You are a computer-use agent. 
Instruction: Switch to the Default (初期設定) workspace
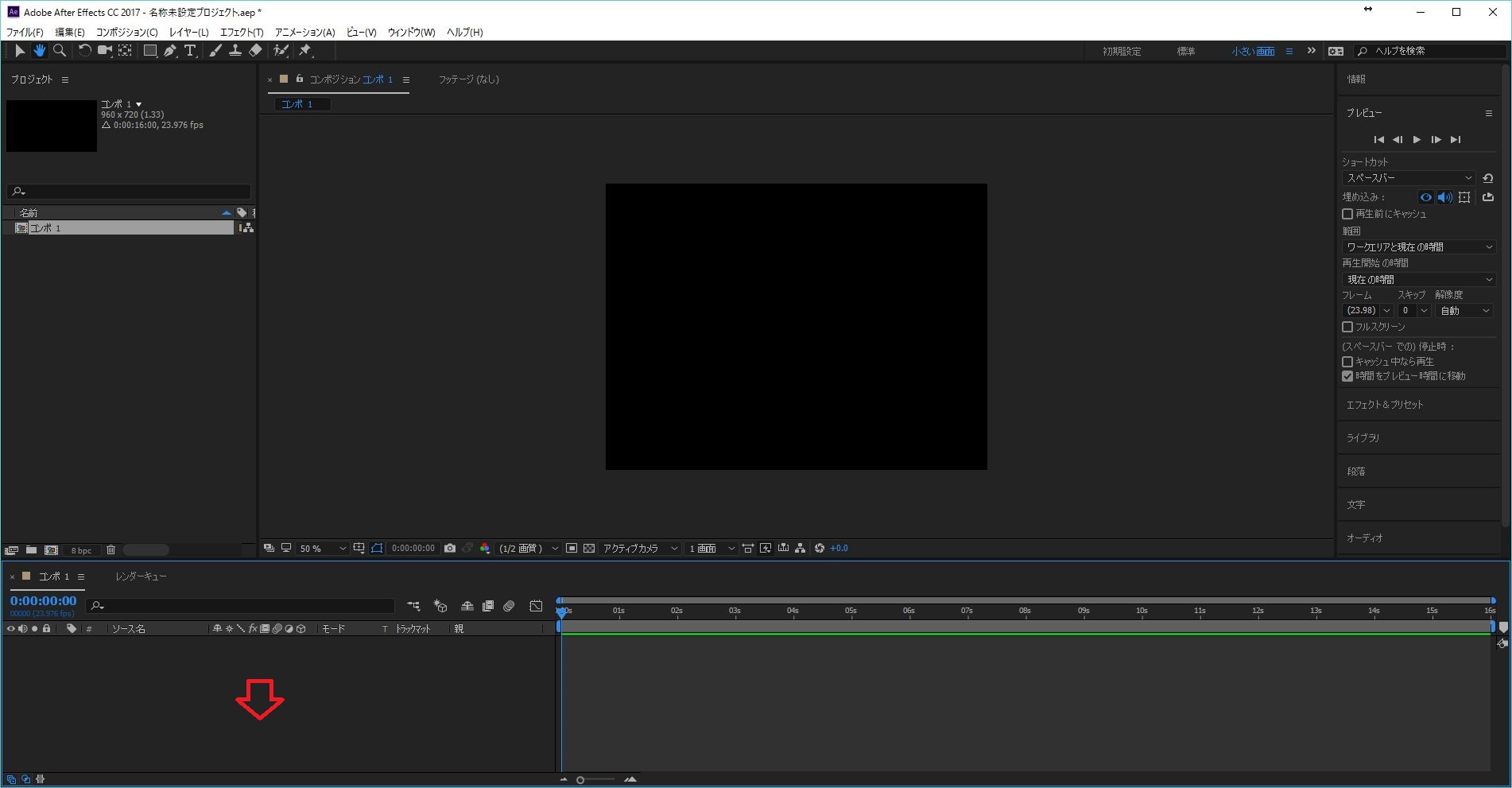pyautogui.click(x=1122, y=51)
